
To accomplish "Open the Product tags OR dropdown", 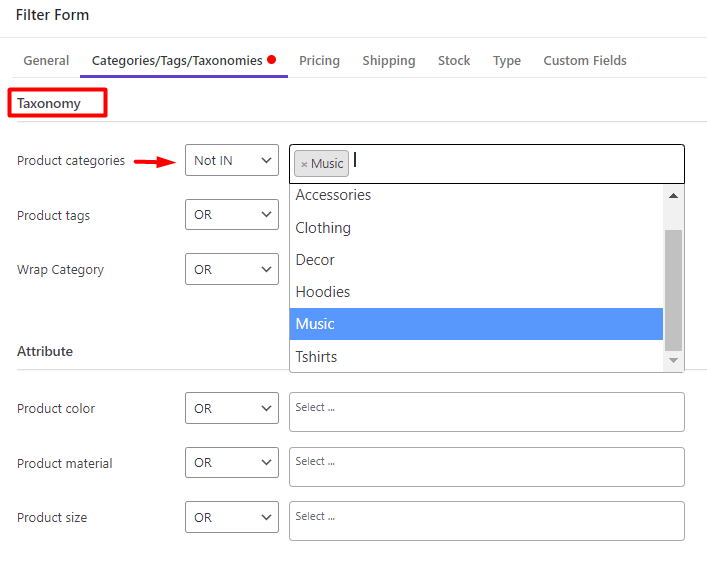I will [x=232, y=215].
